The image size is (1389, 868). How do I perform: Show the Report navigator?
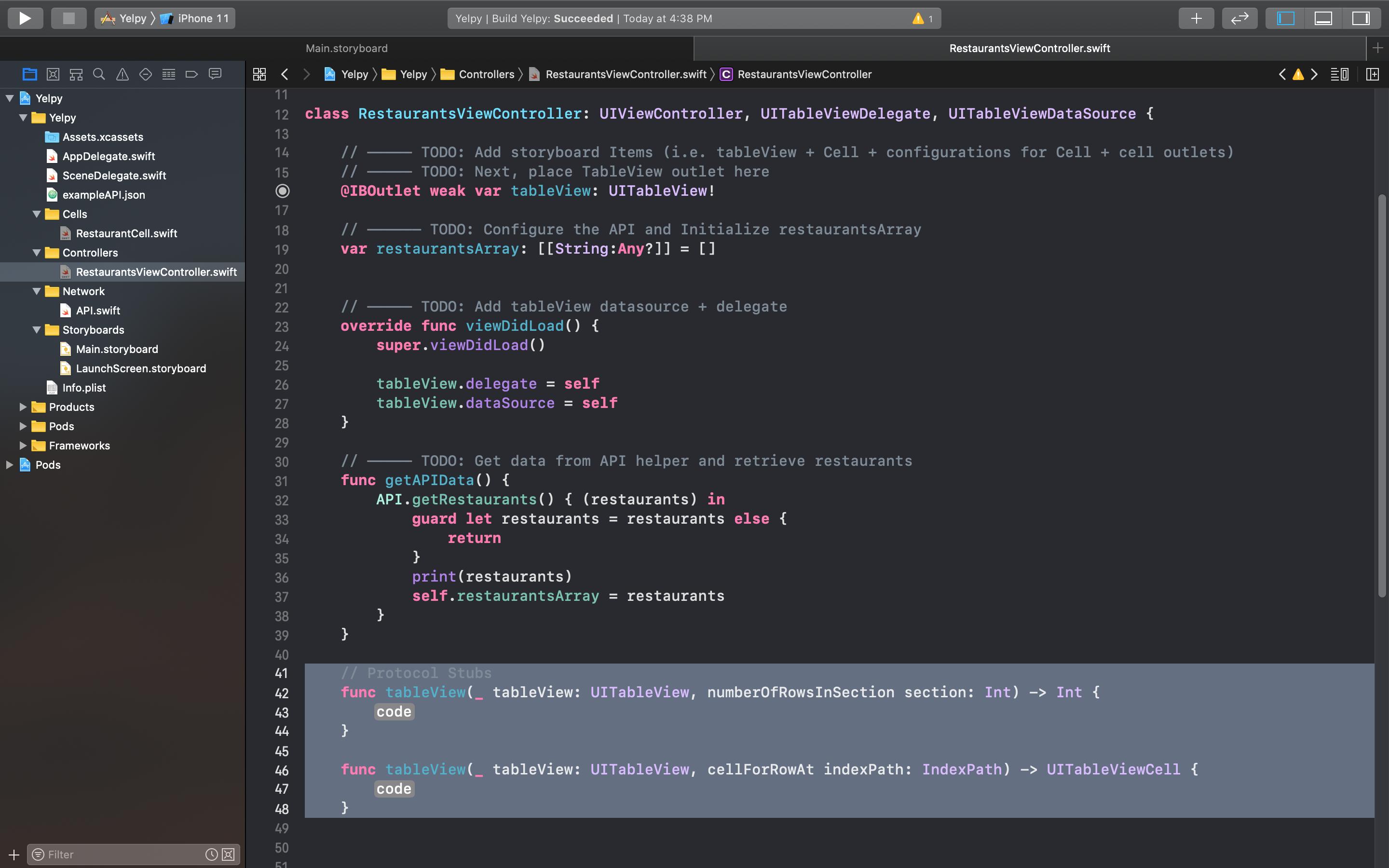215,74
